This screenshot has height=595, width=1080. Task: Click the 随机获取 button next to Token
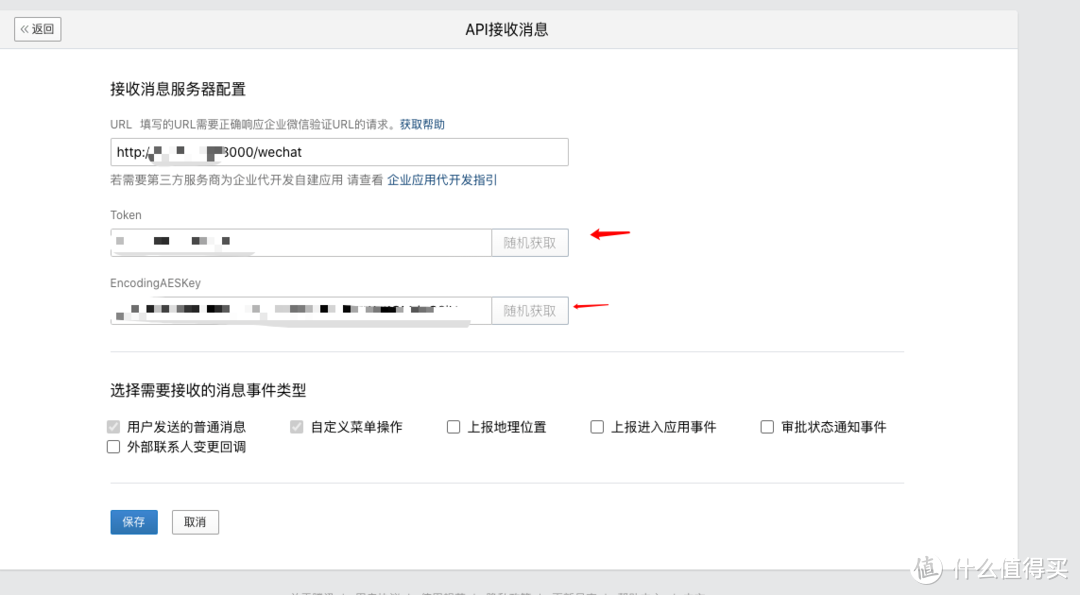click(529, 242)
